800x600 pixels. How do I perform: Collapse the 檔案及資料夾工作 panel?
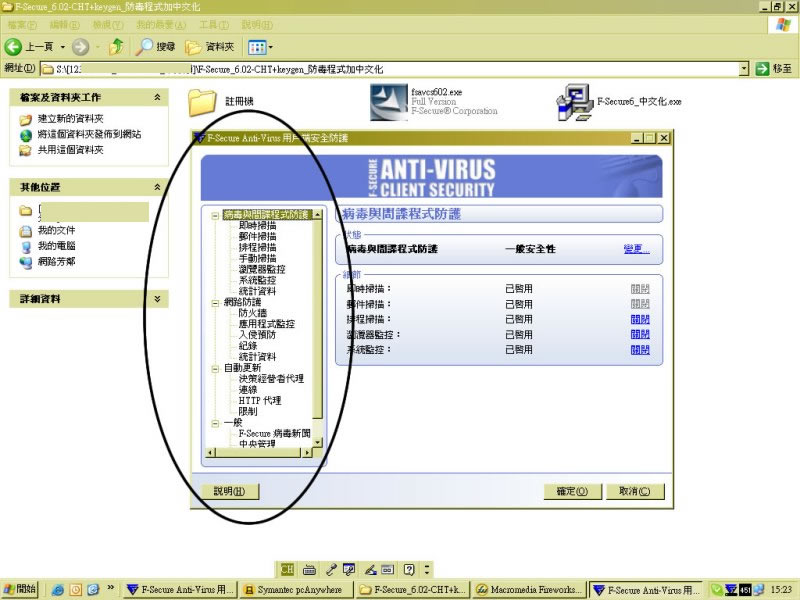tap(157, 97)
